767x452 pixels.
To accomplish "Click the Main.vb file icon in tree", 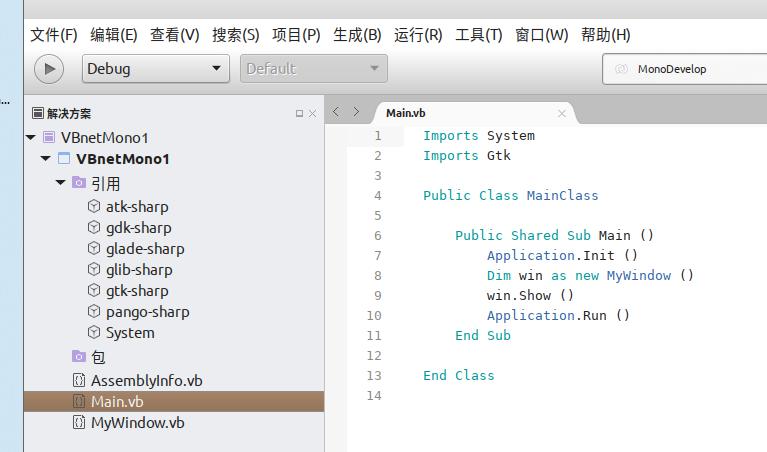I will pyautogui.click(x=79, y=401).
